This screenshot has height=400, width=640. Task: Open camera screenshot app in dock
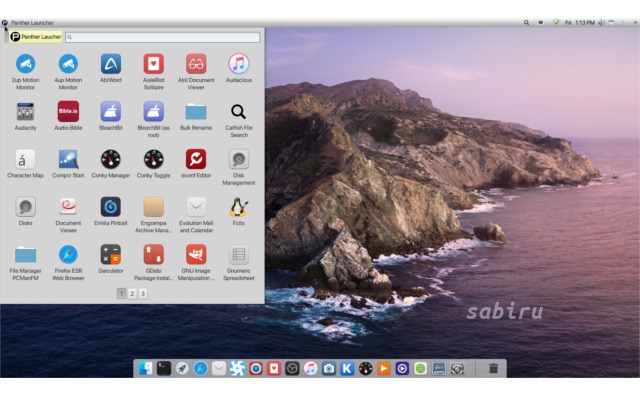coord(329,369)
